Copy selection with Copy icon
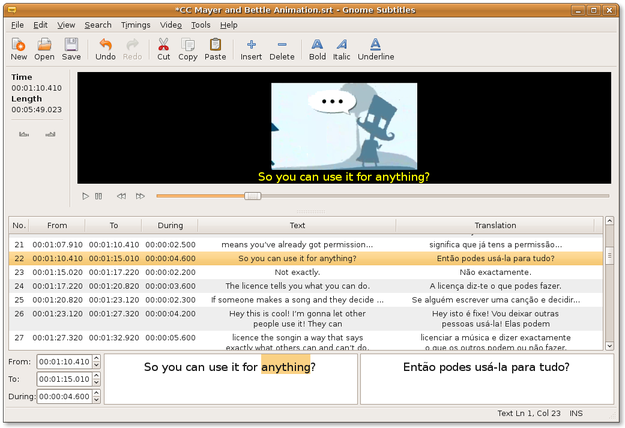Viewport: 625px width, 428px height. click(188, 49)
